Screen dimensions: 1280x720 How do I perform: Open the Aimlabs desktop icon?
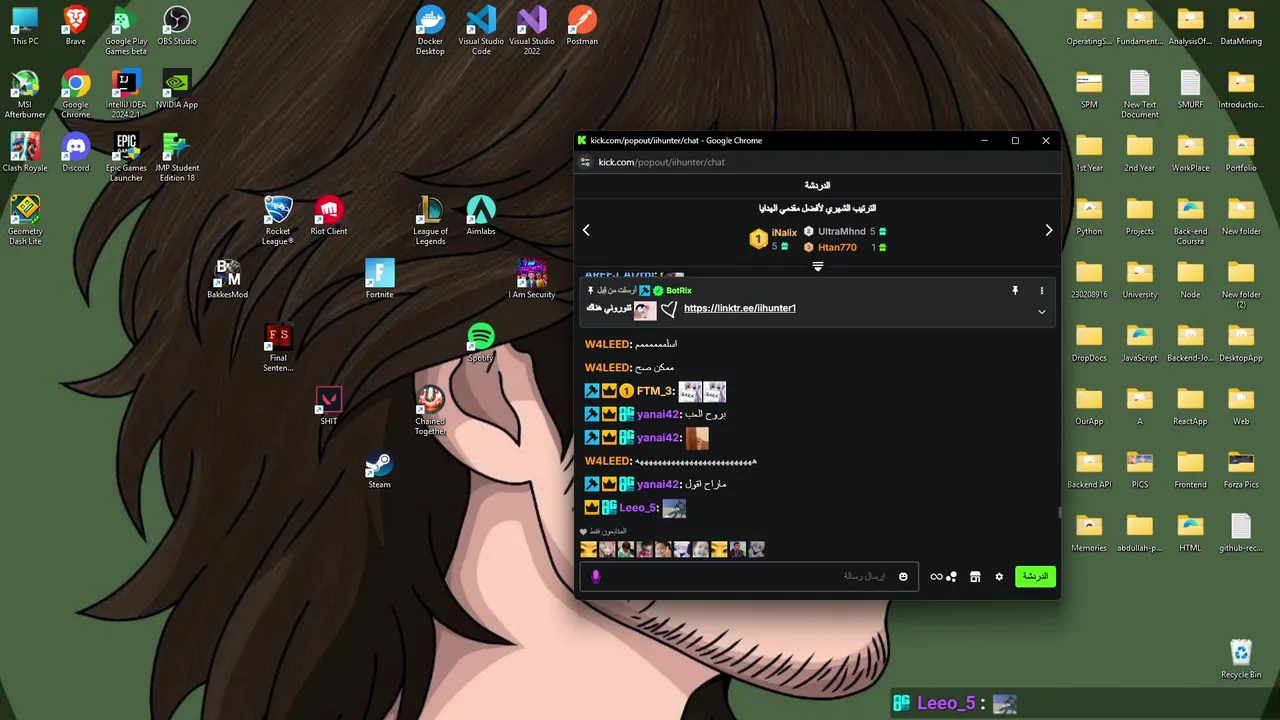(x=481, y=216)
